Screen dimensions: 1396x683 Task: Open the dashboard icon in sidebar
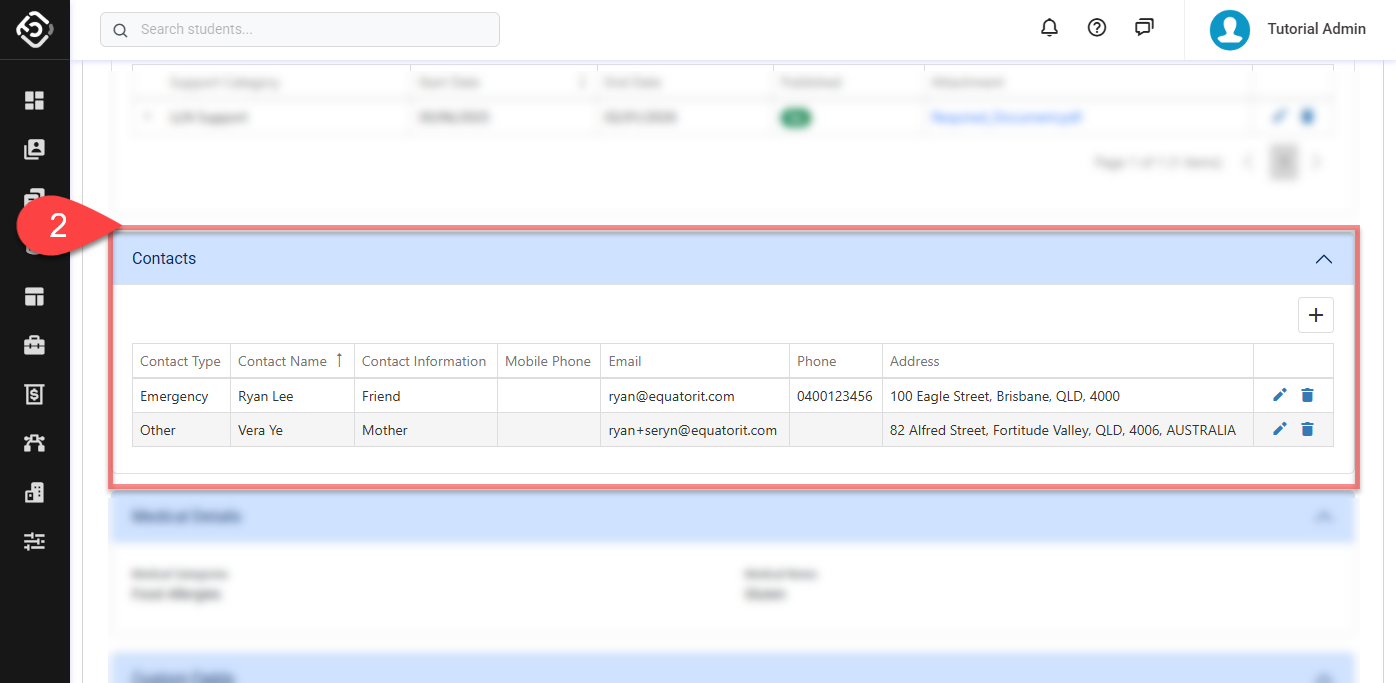click(35, 100)
